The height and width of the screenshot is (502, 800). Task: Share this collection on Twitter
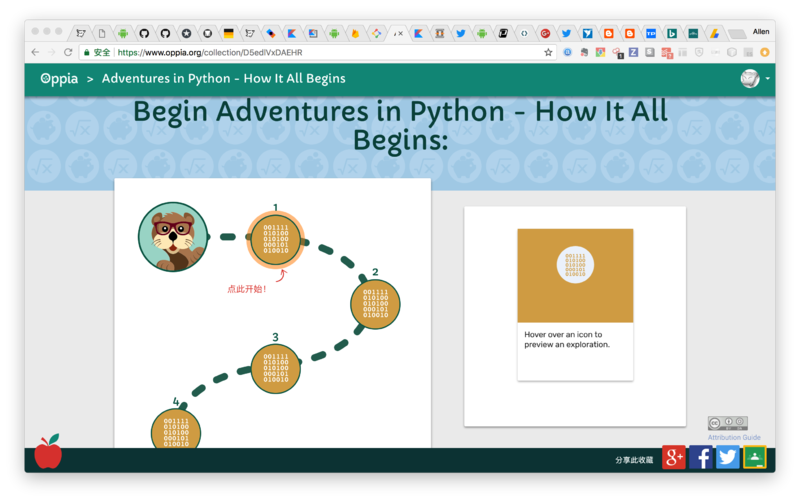728,458
